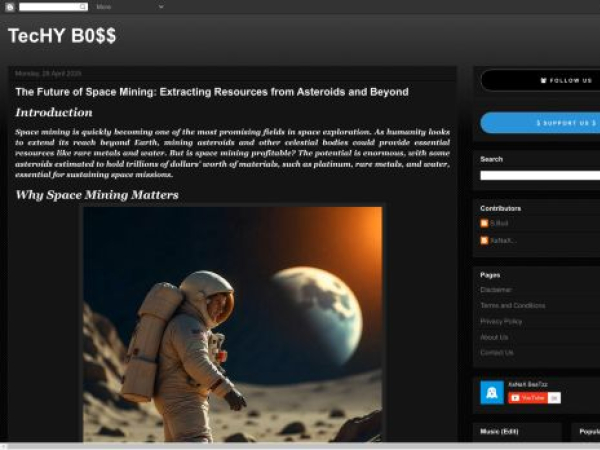600x450 pixels.
Task: Click the second contributor's Blogger icon
Action: (x=485, y=241)
